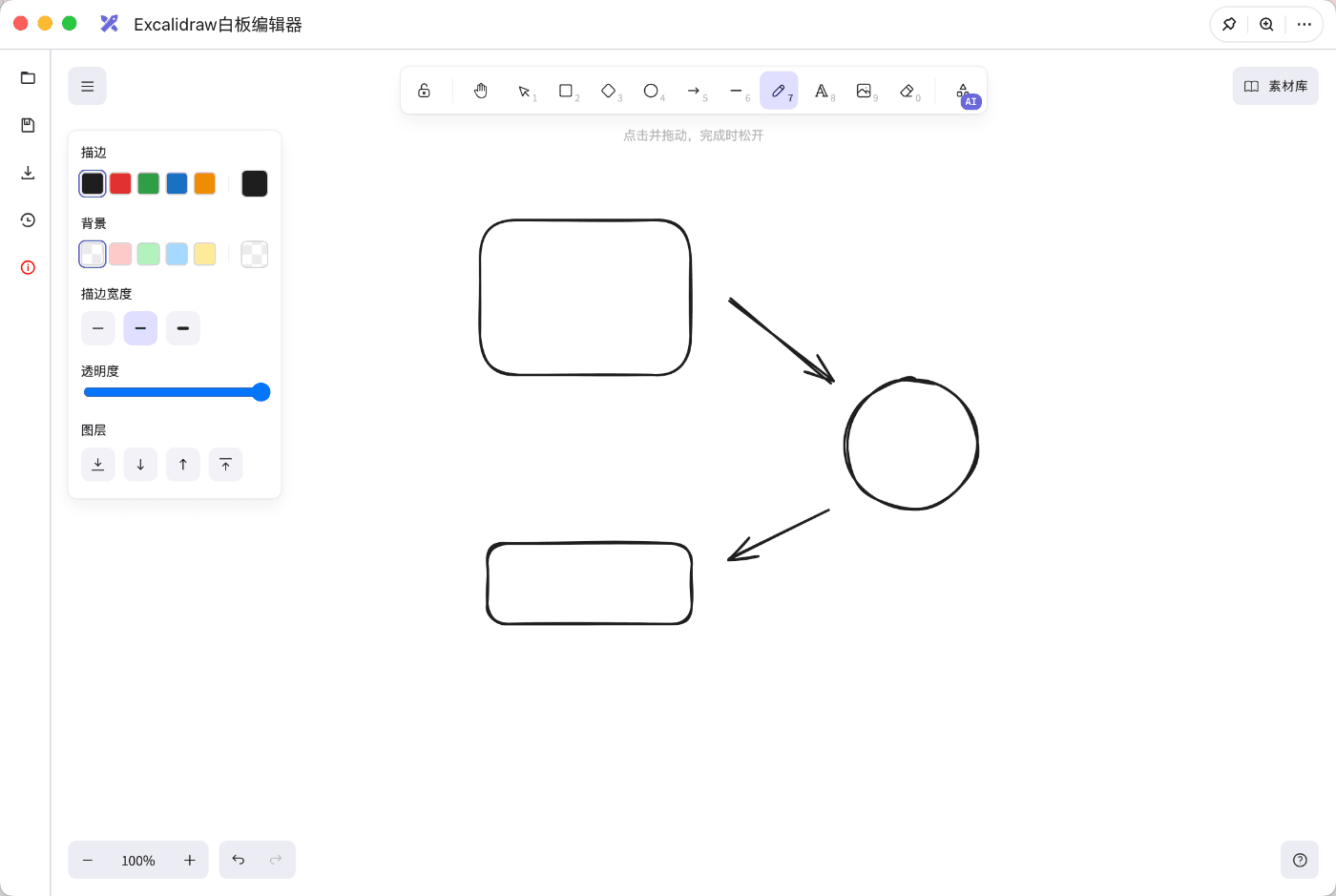This screenshot has width=1336, height=896.
Task: Click the save file sidebar icon
Action: 28,125
